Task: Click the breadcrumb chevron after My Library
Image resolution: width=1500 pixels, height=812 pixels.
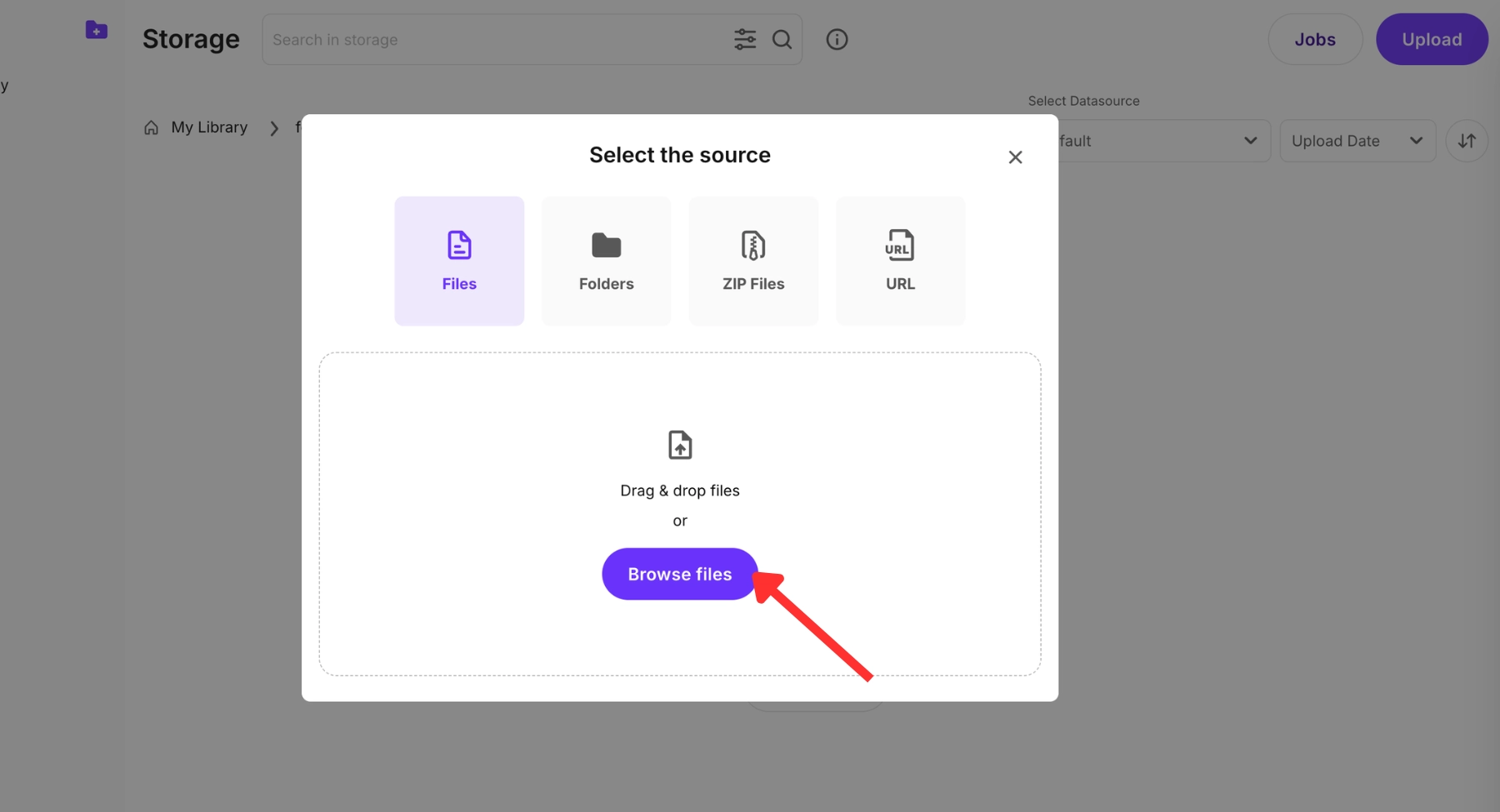Action: pos(274,128)
